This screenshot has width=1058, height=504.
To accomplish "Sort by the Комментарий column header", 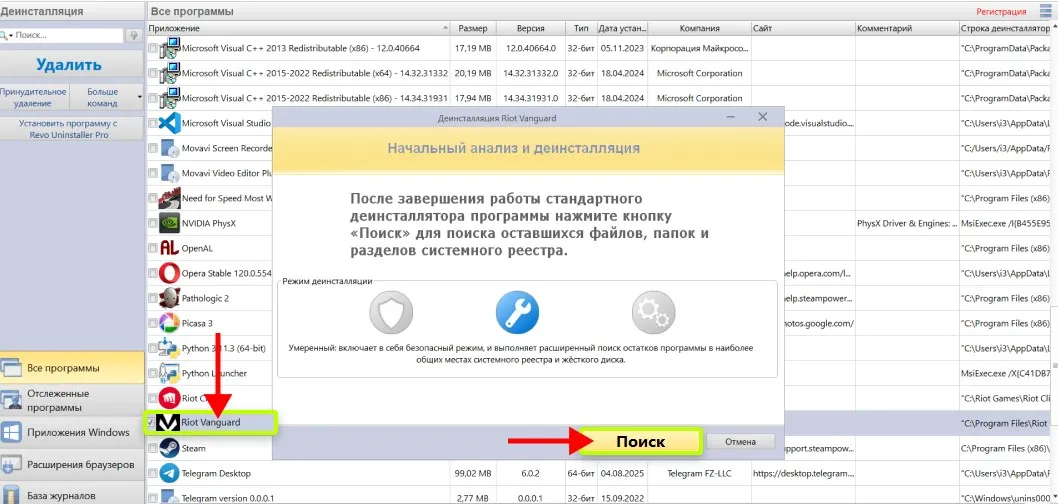I will (906, 28).
